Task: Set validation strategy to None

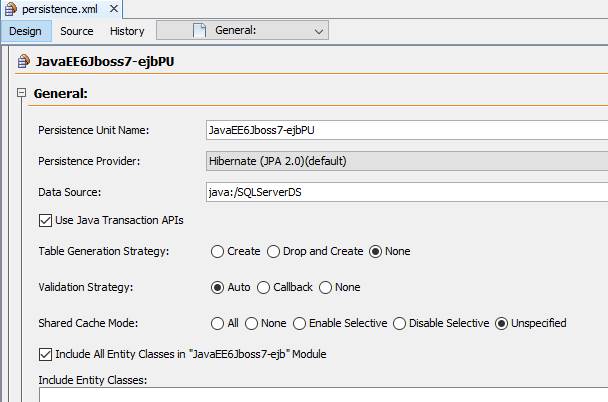Action: (325, 288)
